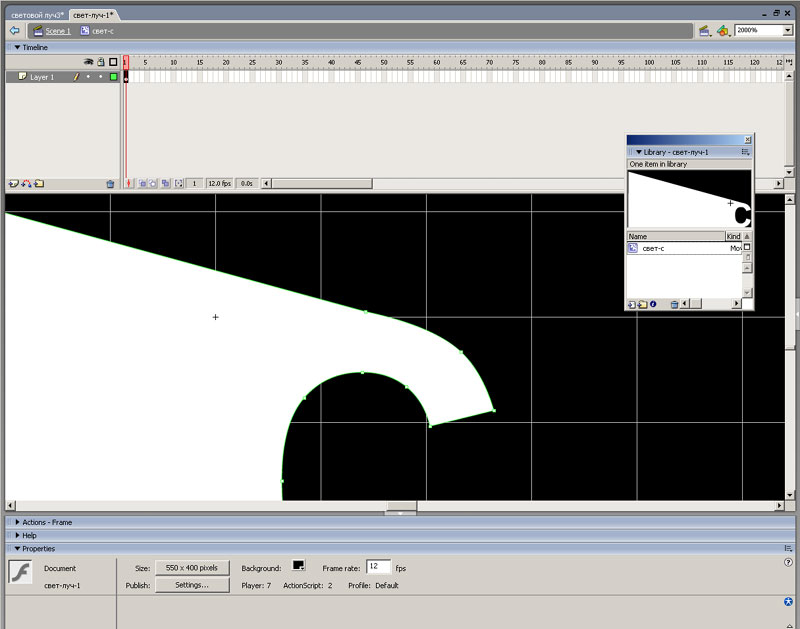The image size is (800, 629).
Task: Enable the Onion Skin button in the timeline
Action: [x=142, y=184]
